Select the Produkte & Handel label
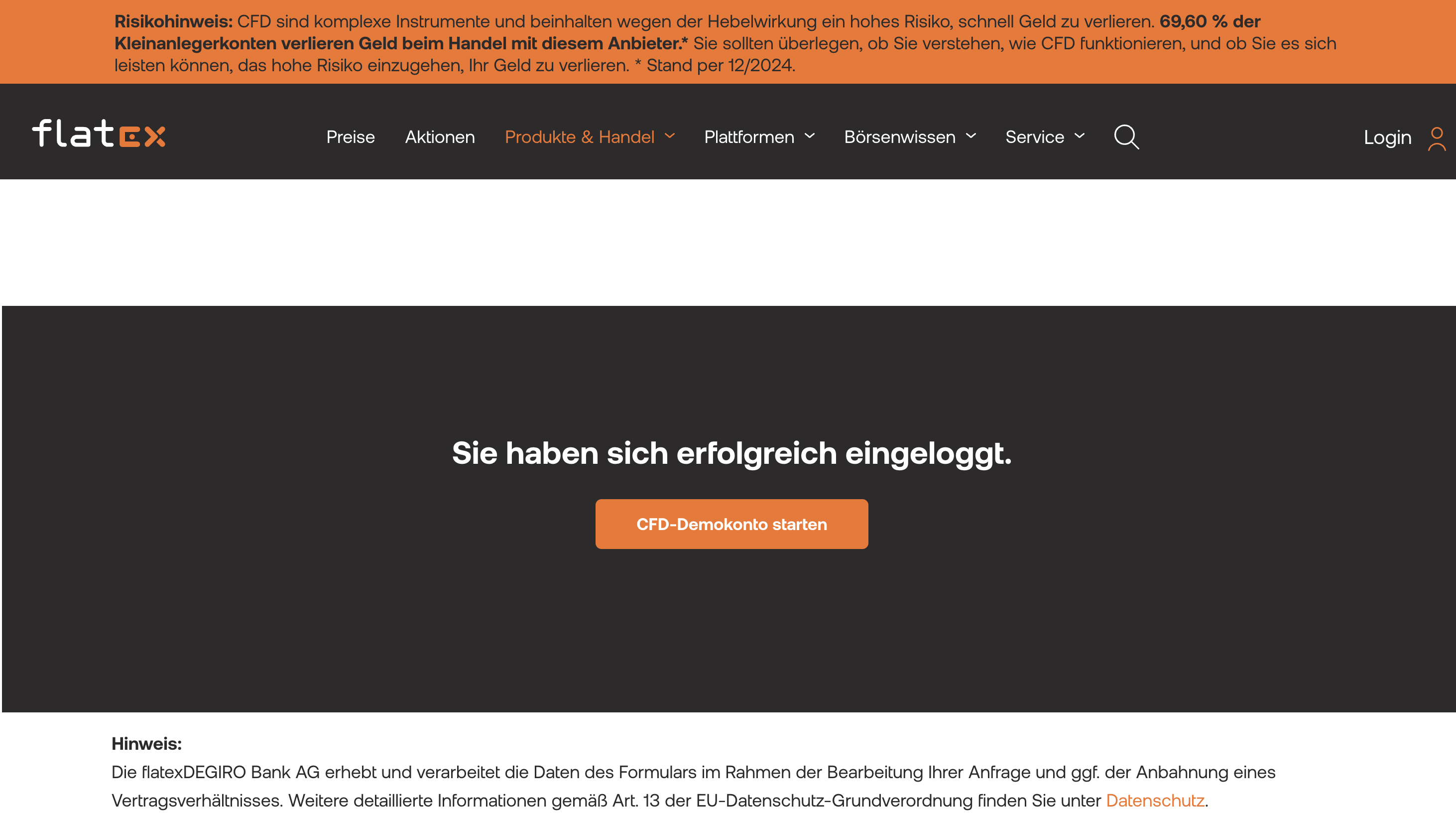Screen dimensions: 1456x821 (579, 137)
